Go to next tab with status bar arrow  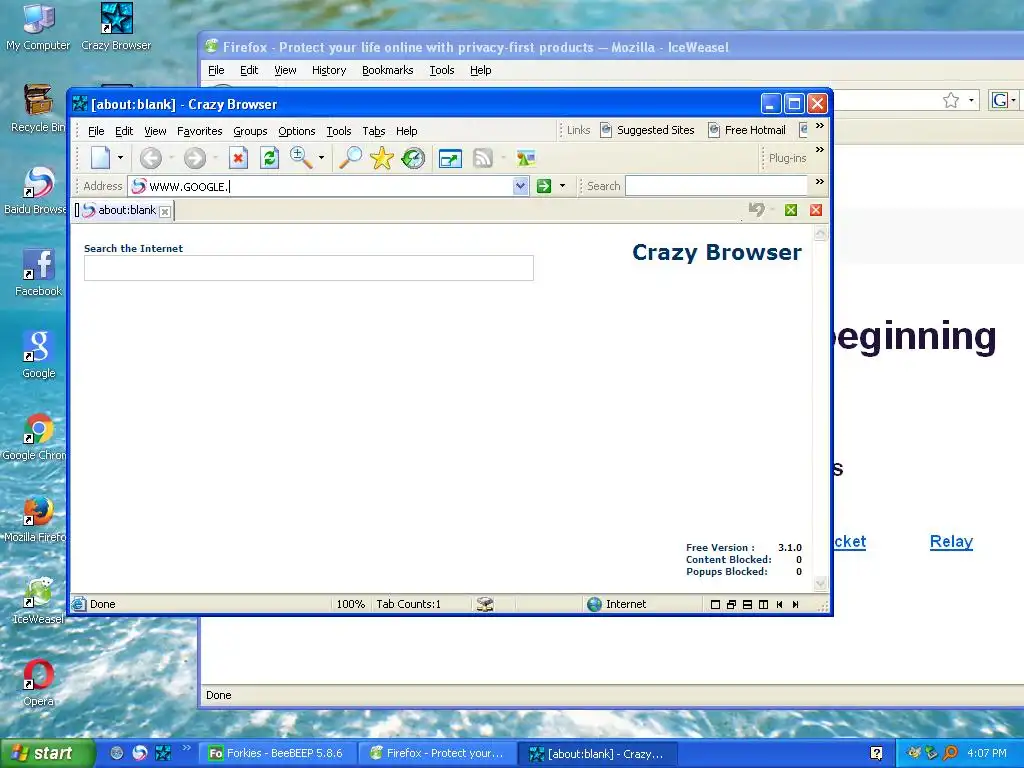(x=795, y=605)
